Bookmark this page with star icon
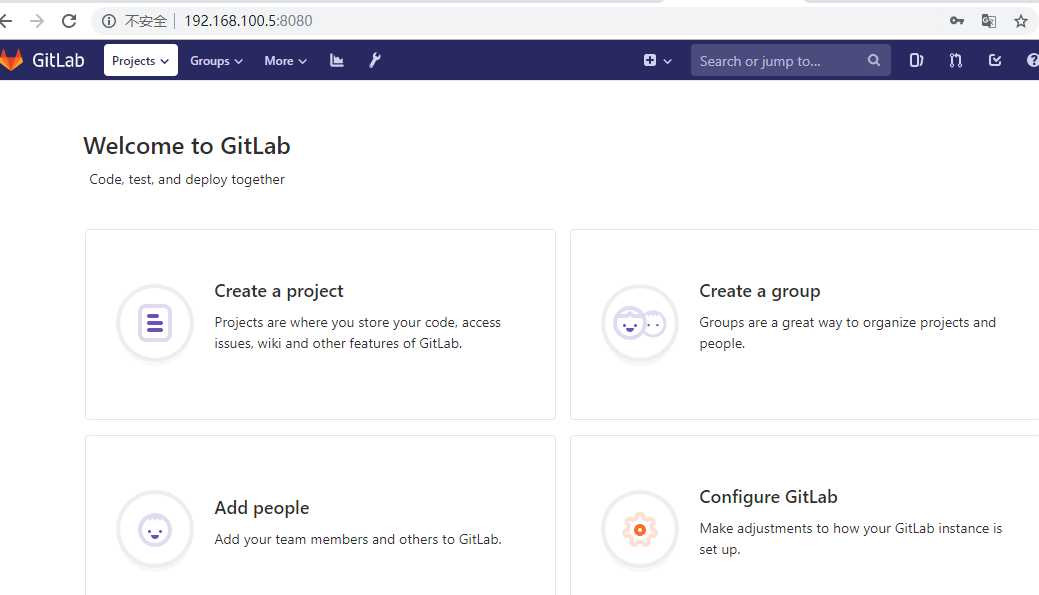The height and width of the screenshot is (595, 1039). 1021,21
